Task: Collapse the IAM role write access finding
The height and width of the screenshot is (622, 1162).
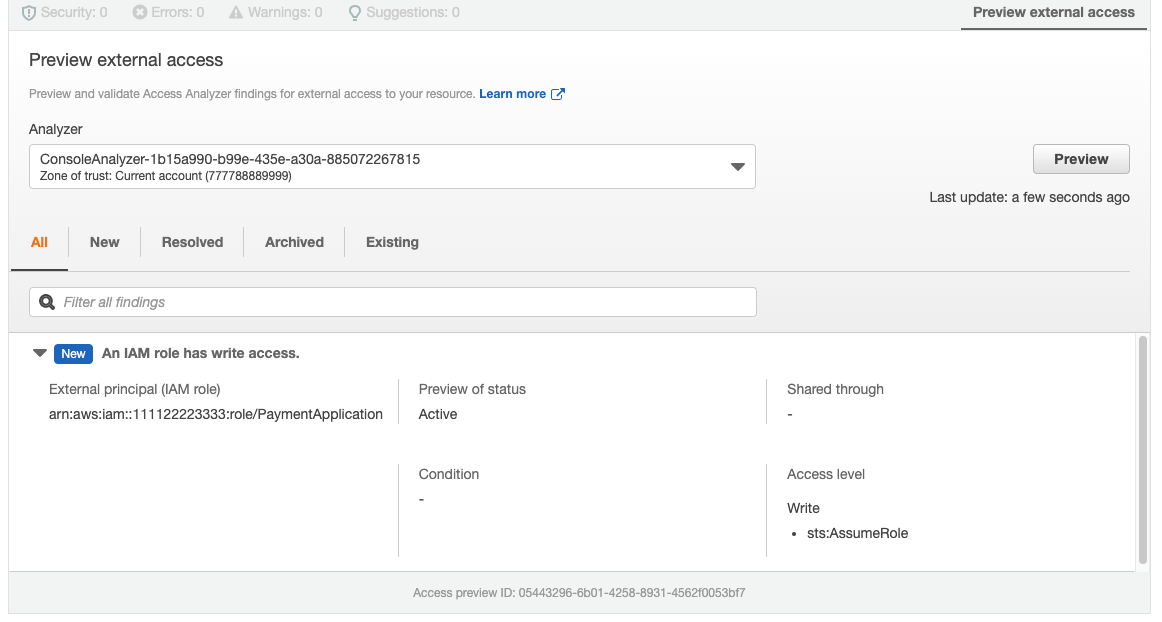Action: (40, 353)
